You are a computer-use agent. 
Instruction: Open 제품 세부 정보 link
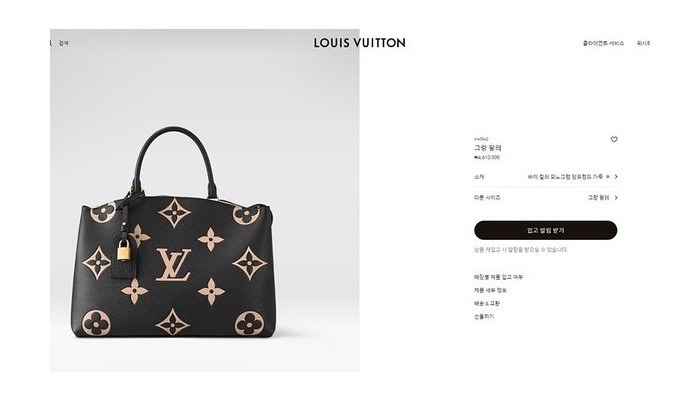tap(490, 290)
